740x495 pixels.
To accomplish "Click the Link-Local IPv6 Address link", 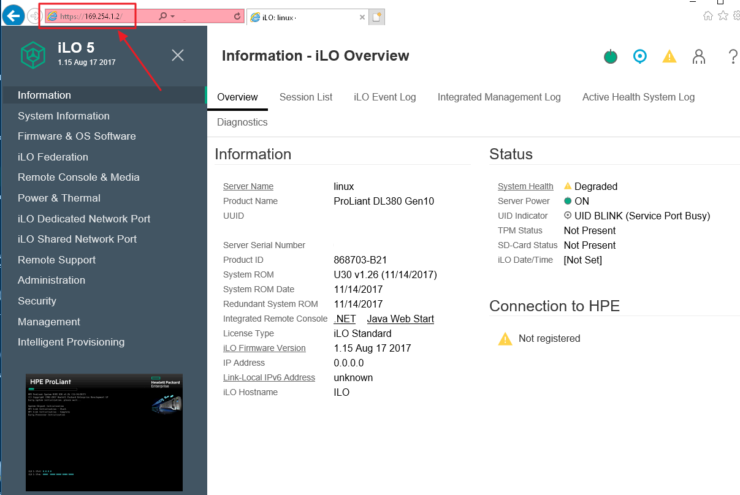I will click(x=269, y=378).
